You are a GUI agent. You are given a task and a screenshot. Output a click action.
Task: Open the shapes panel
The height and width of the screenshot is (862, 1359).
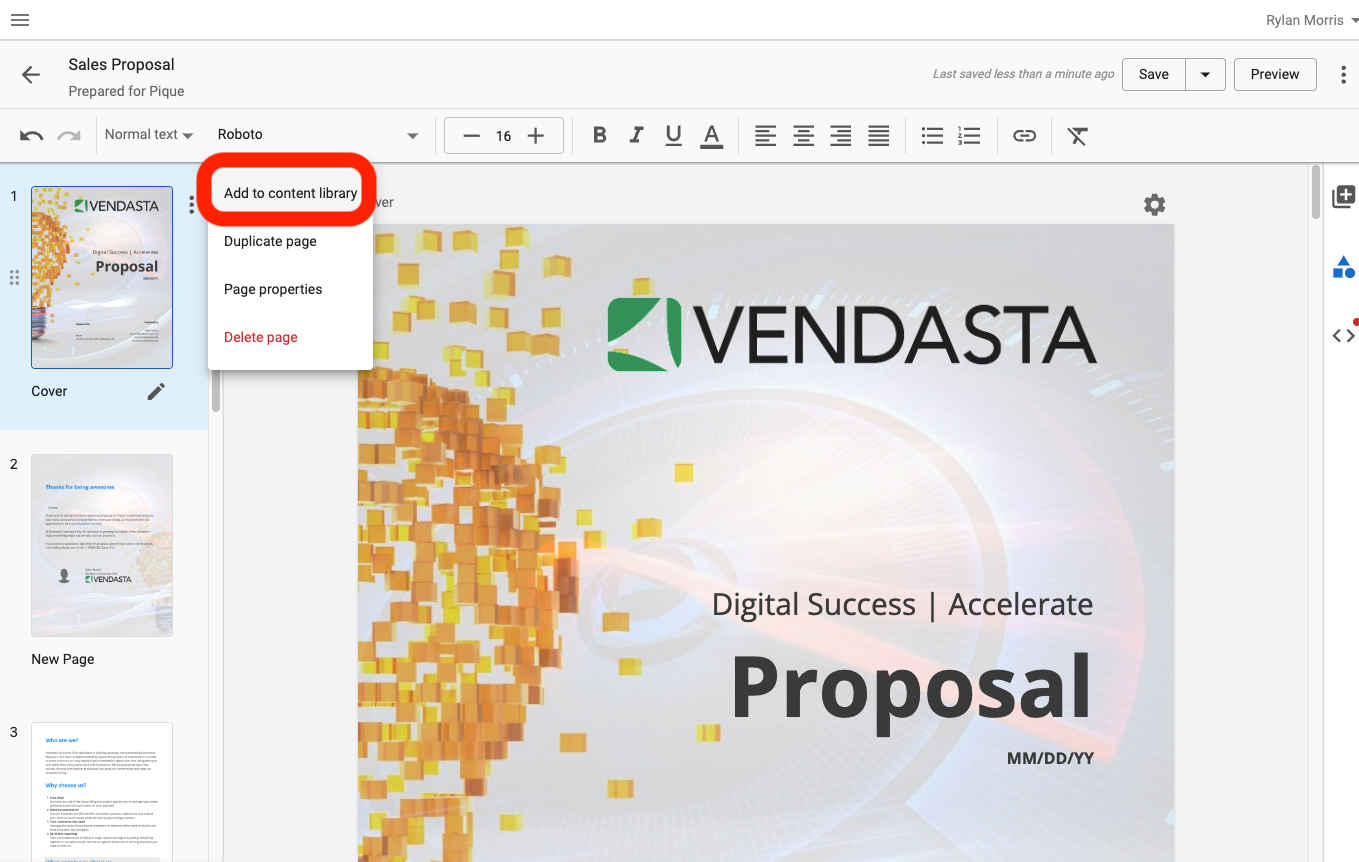[x=1343, y=267]
